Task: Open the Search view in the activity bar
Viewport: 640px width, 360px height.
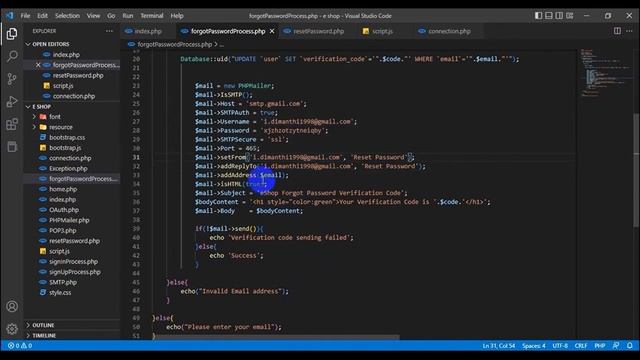Action: (x=12, y=56)
